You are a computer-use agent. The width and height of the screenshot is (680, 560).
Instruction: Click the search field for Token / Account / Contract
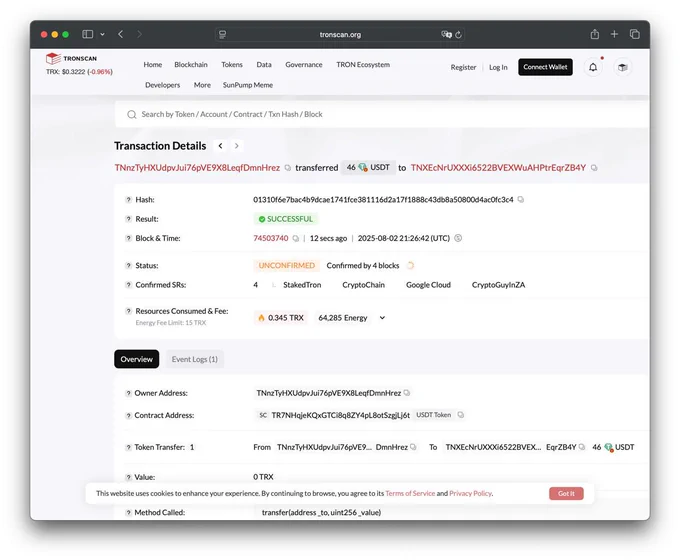pos(382,115)
